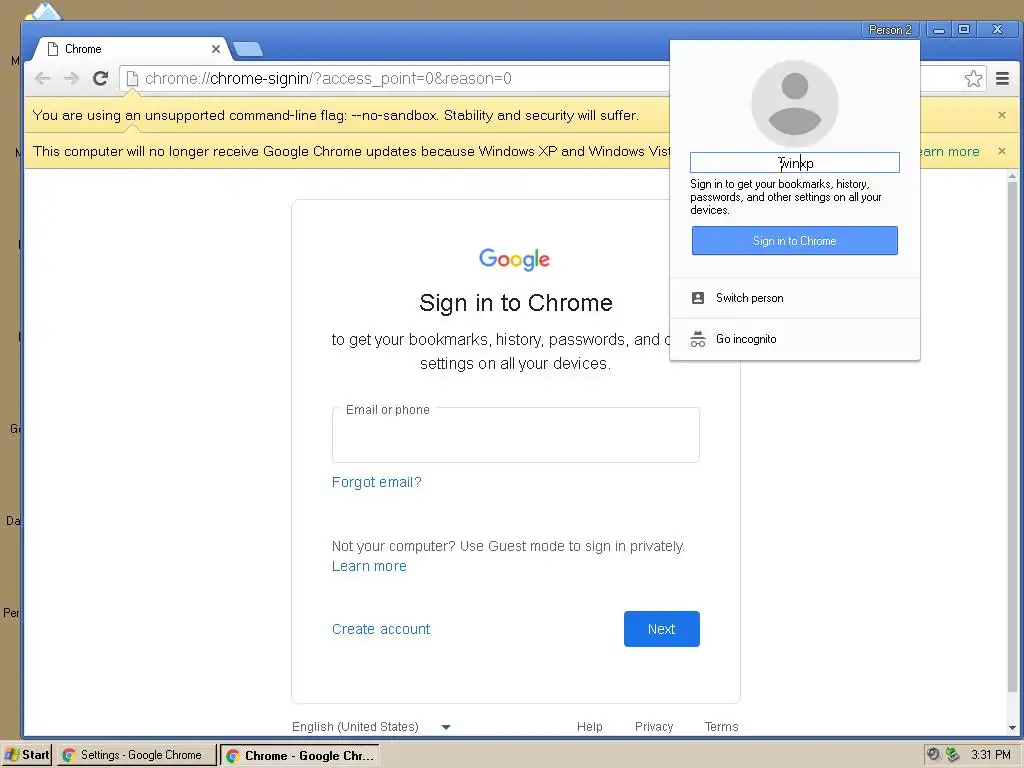Open the Help link in the footer
The height and width of the screenshot is (768, 1024).
(590, 727)
